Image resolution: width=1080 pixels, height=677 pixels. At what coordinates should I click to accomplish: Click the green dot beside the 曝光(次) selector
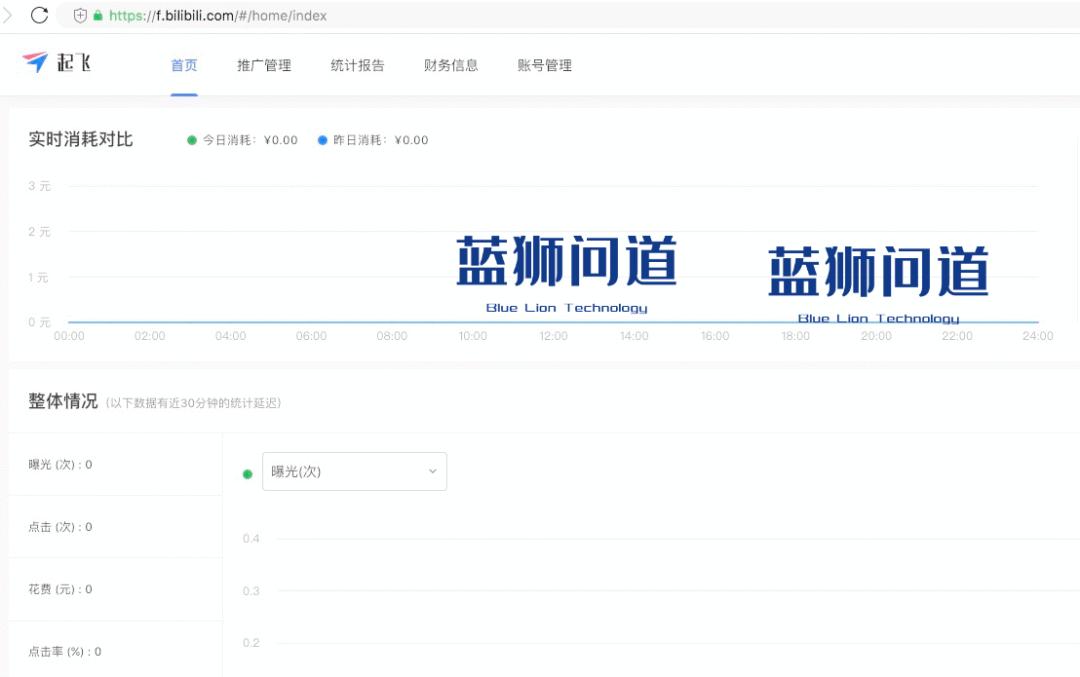tap(247, 473)
